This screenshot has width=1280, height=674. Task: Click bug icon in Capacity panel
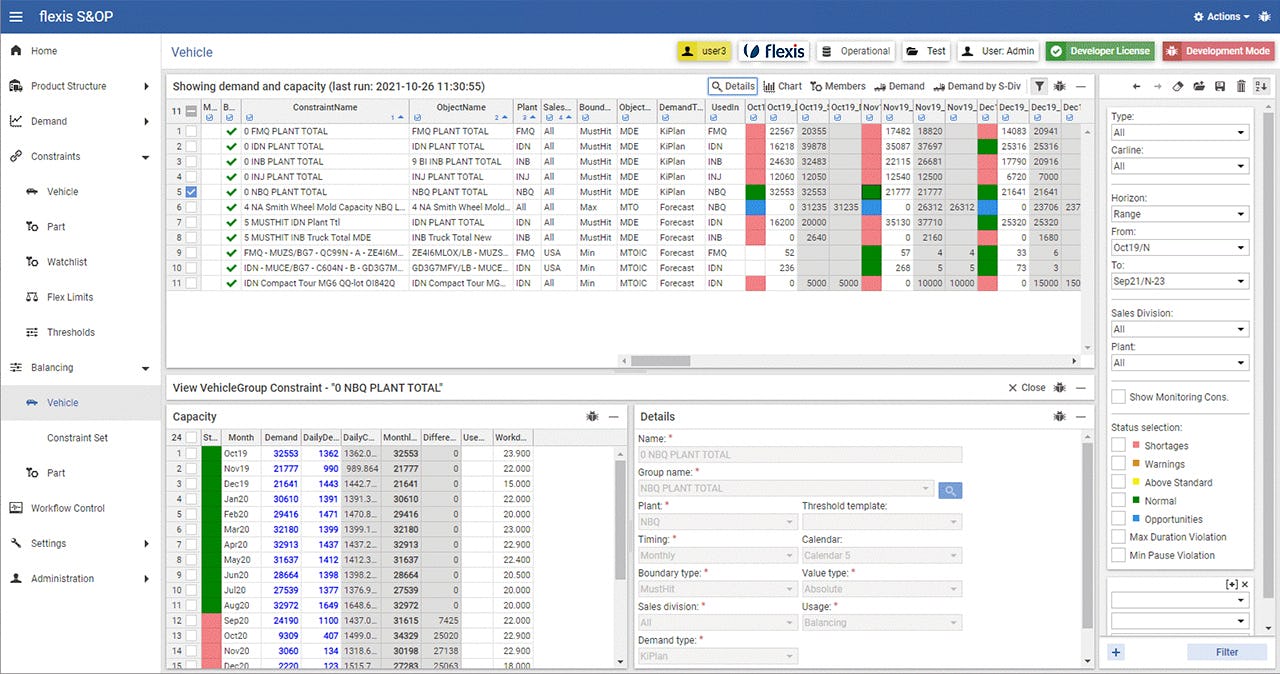[592, 416]
